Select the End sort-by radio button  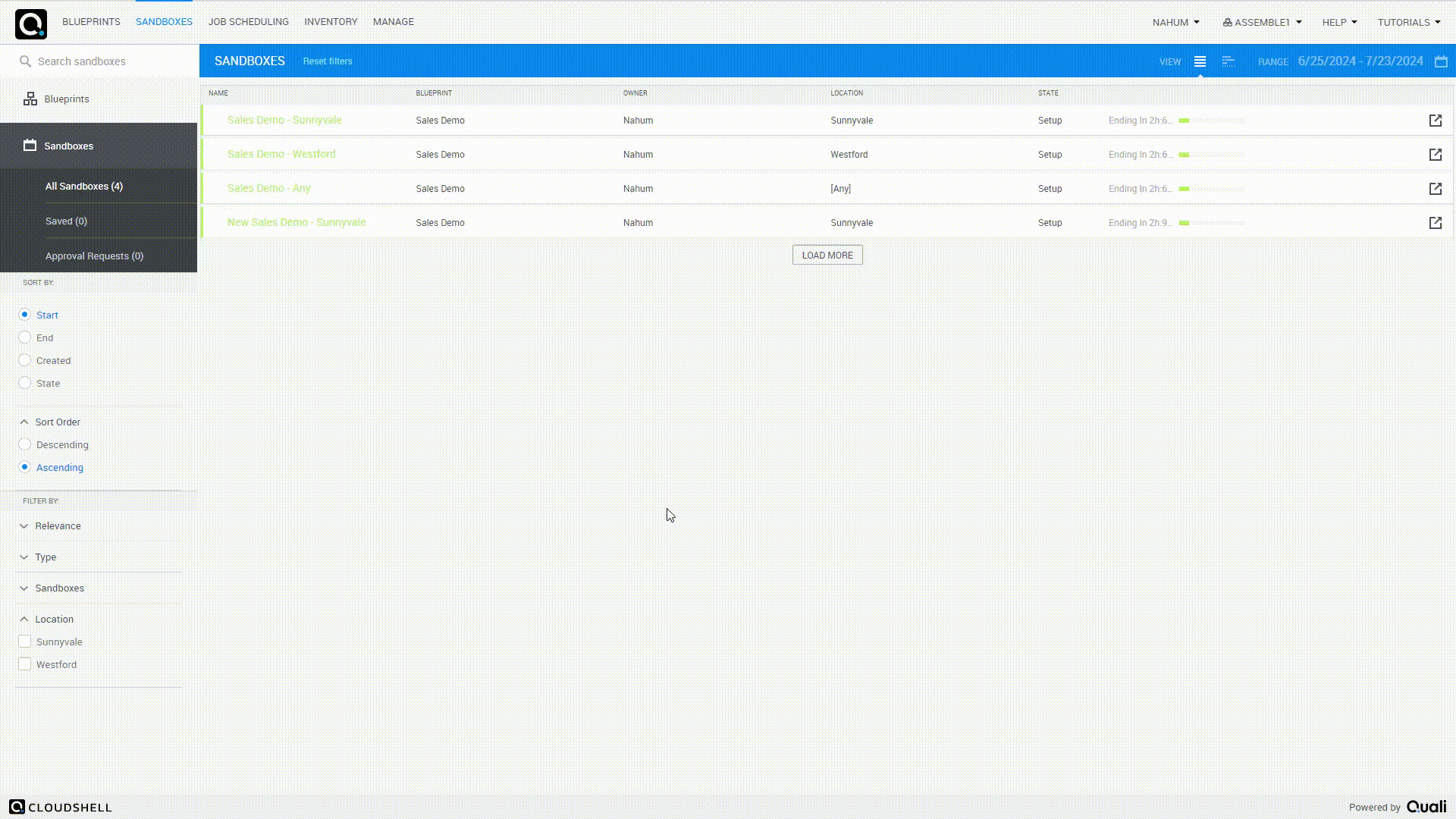point(25,337)
